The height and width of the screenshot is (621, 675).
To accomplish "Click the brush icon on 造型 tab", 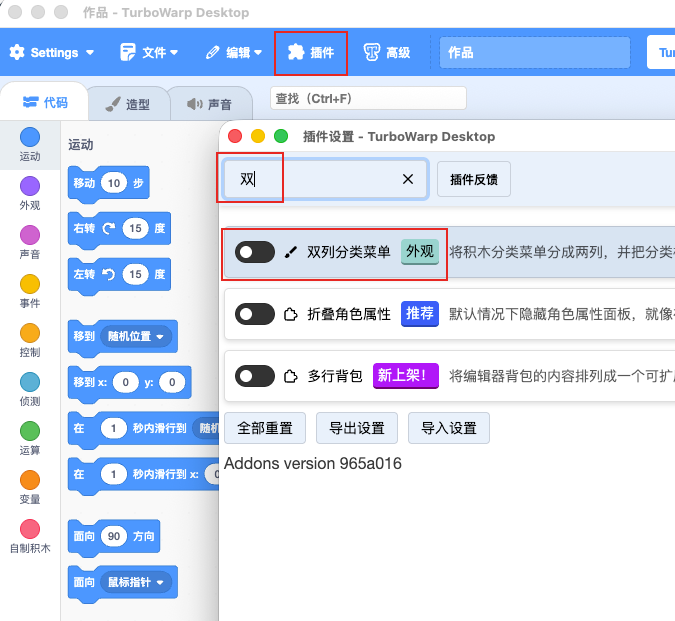I will [113, 104].
